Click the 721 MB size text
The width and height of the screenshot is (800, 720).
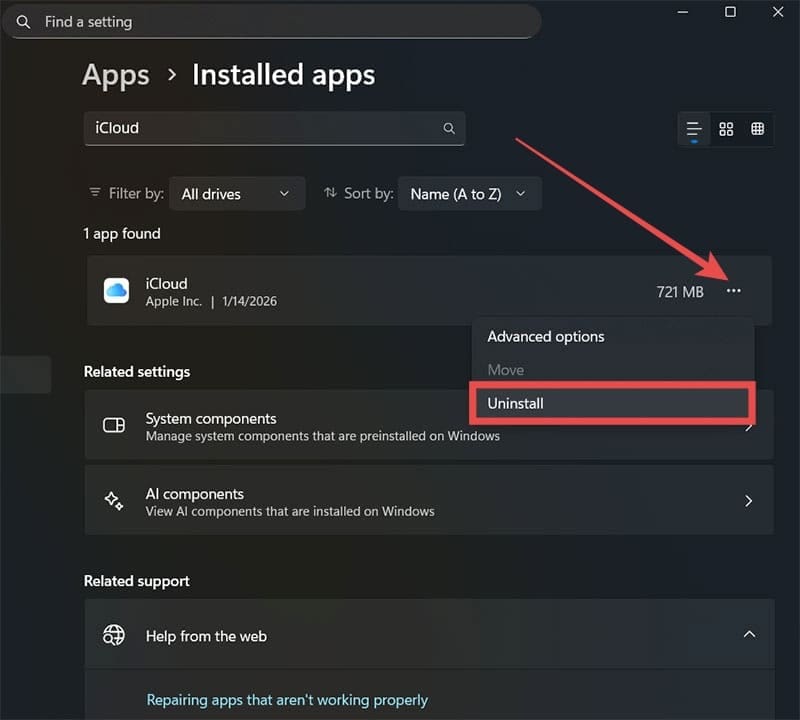click(x=680, y=292)
